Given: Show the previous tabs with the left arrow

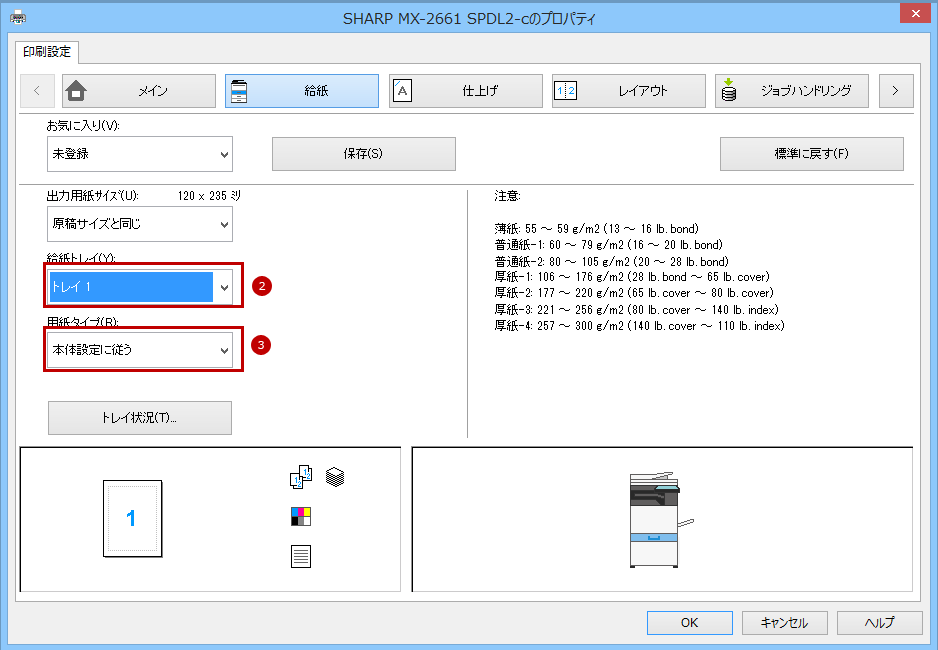Looking at the screenshot, I should 37,91.
